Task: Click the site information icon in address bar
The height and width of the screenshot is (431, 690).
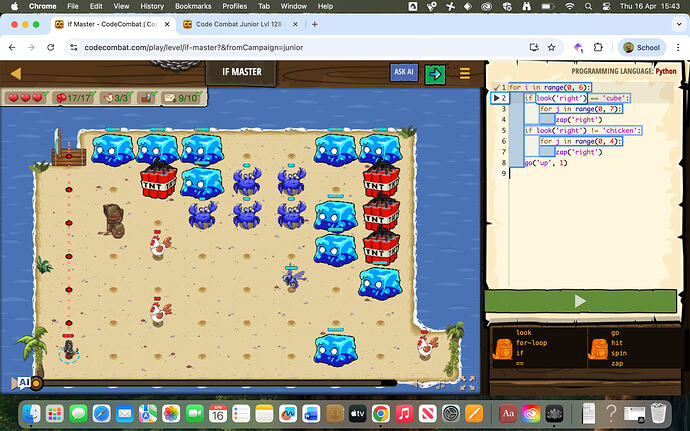Action: [73, 47]
